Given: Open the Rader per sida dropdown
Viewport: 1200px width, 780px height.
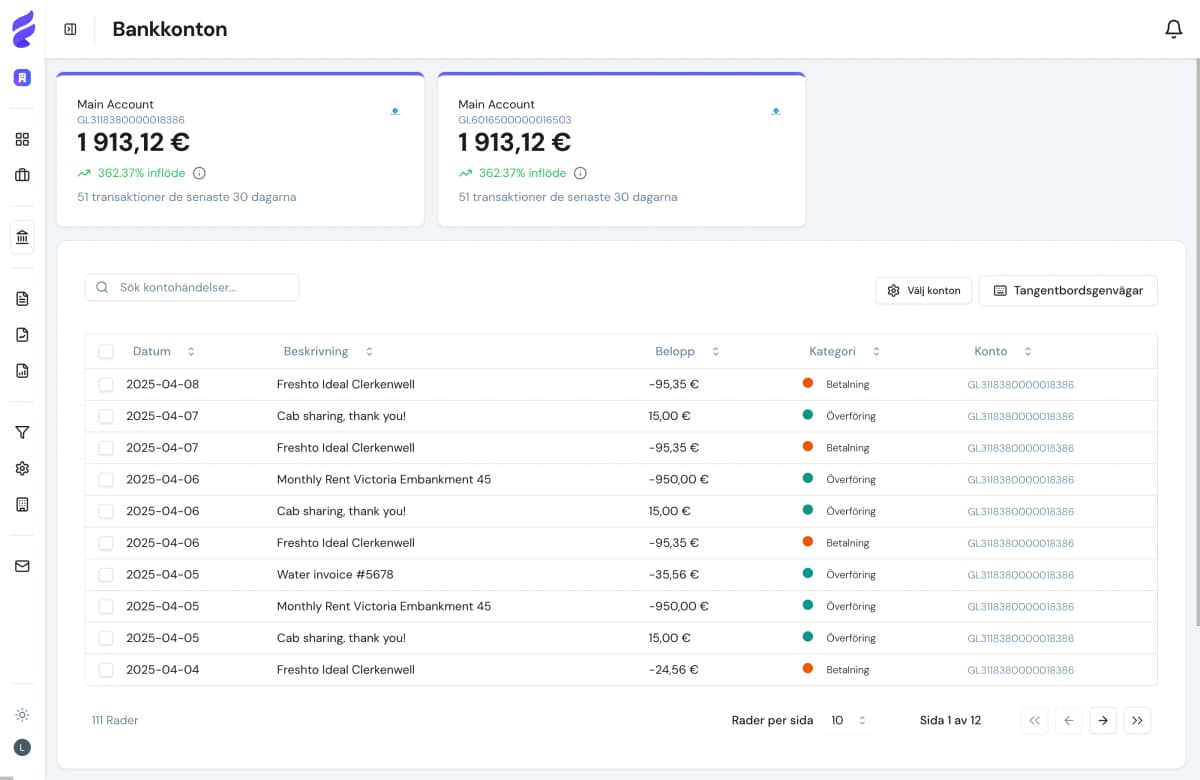Looking at the screenshot, I should coord(849,720).
